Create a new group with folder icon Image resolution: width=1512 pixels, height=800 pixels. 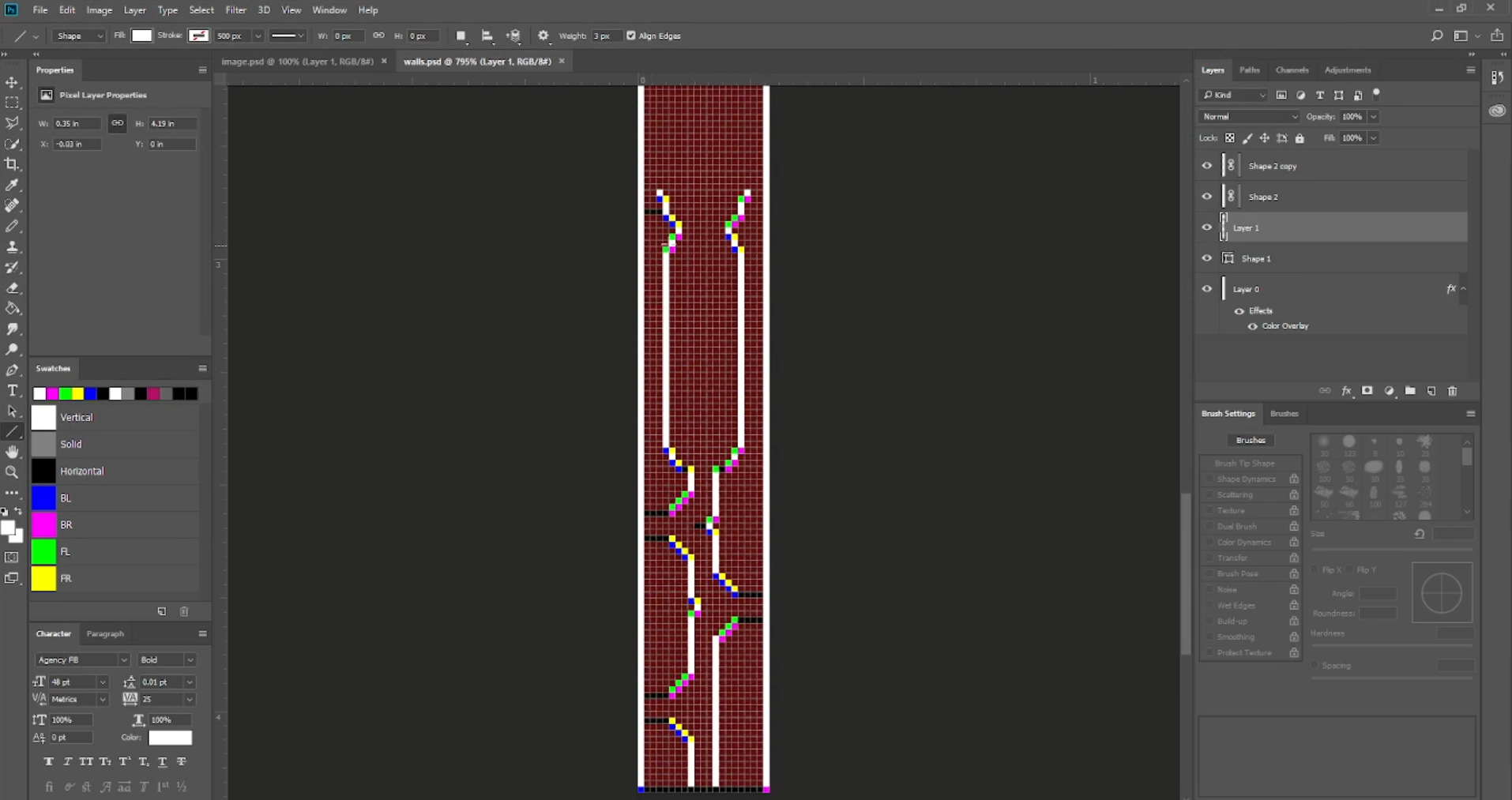click(1410, 391)
